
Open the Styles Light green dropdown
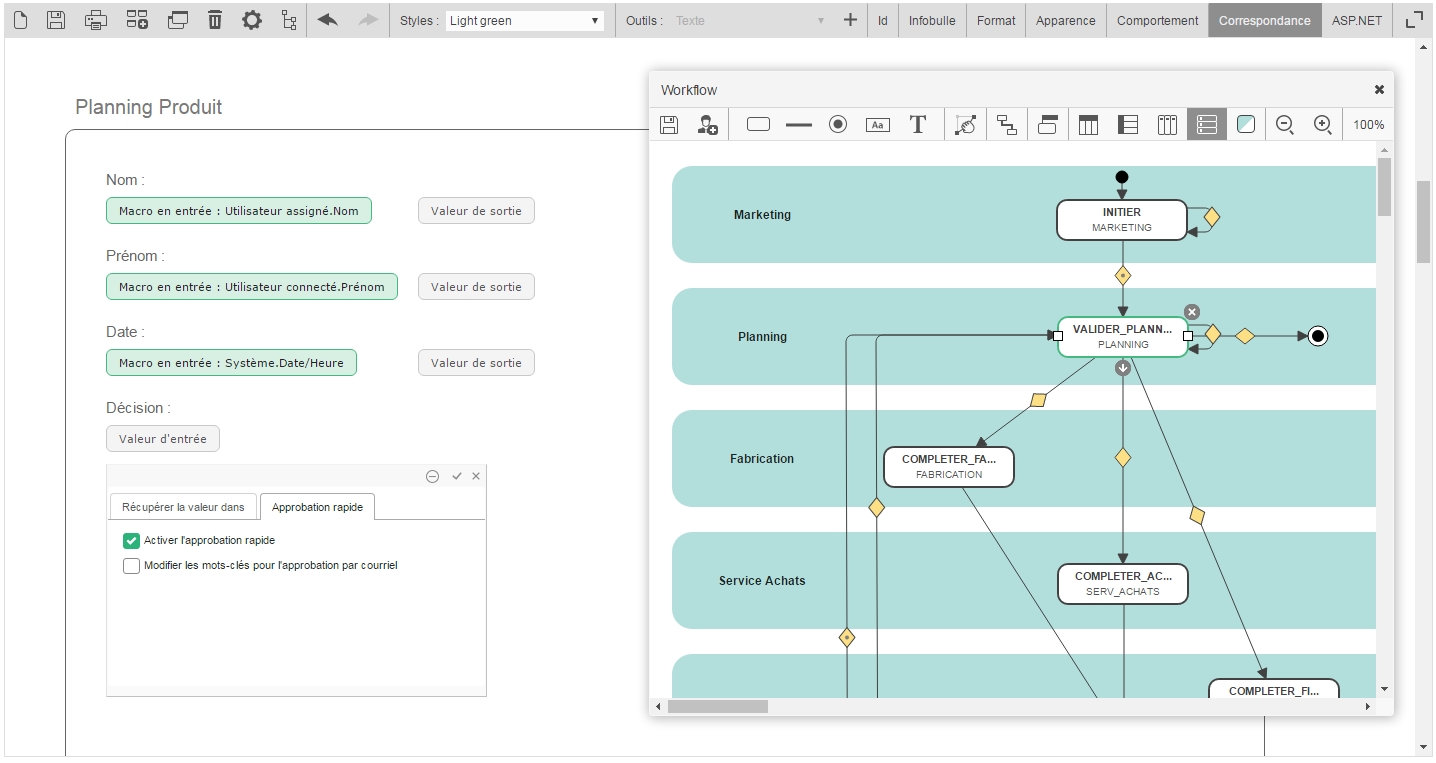tap(525, 21)
